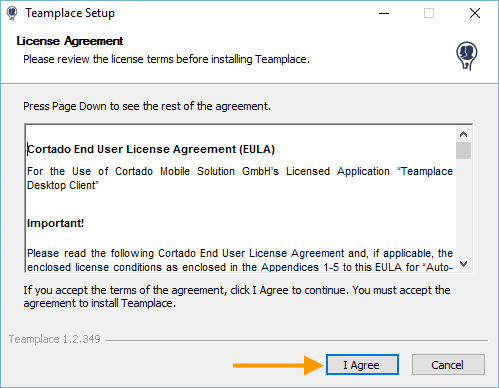Click the I Agree button
Viewport: 499px width, 388px height.
(362, 365)
